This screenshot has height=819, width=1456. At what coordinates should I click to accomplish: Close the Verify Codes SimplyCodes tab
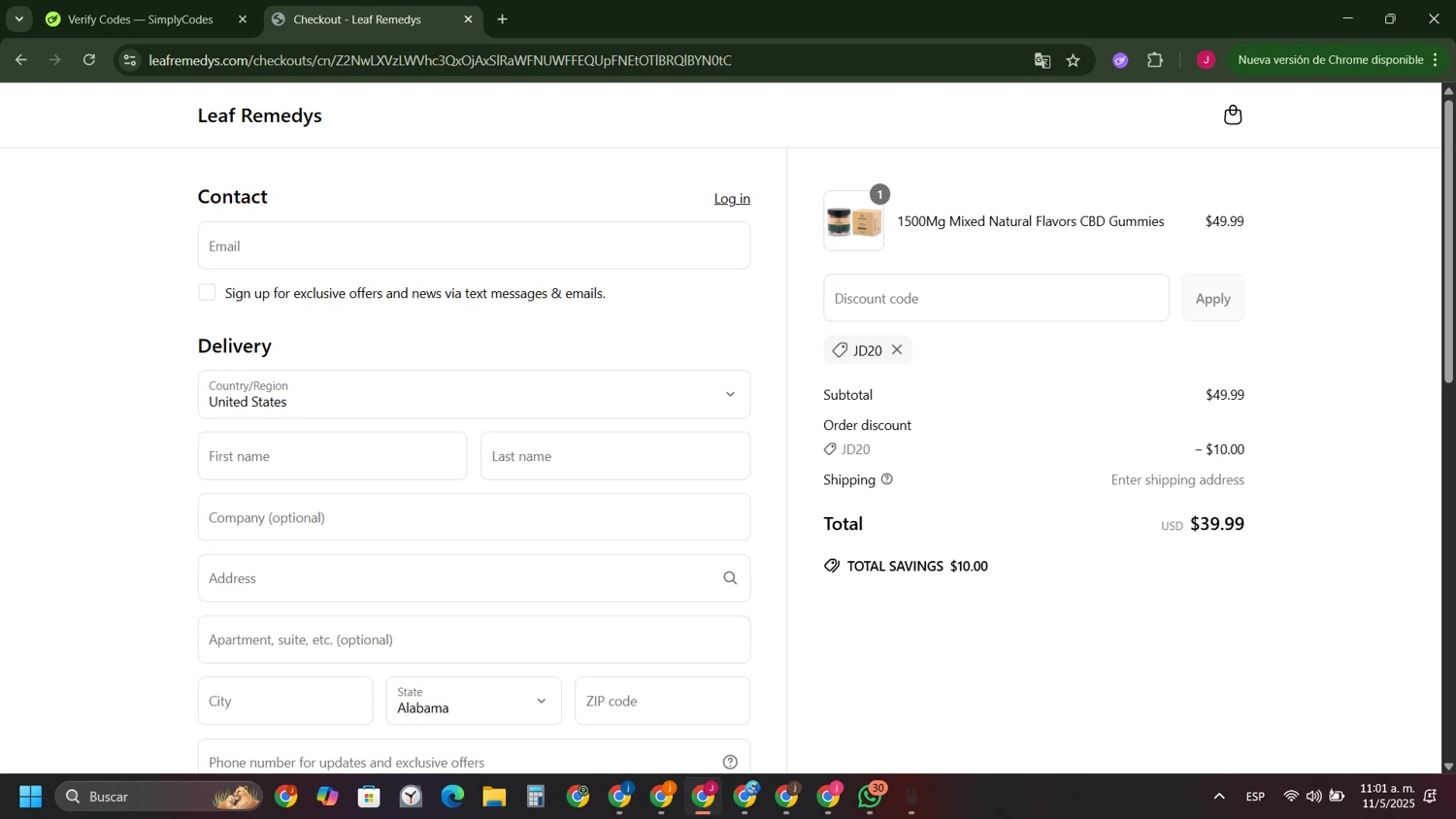click(243, 19)
